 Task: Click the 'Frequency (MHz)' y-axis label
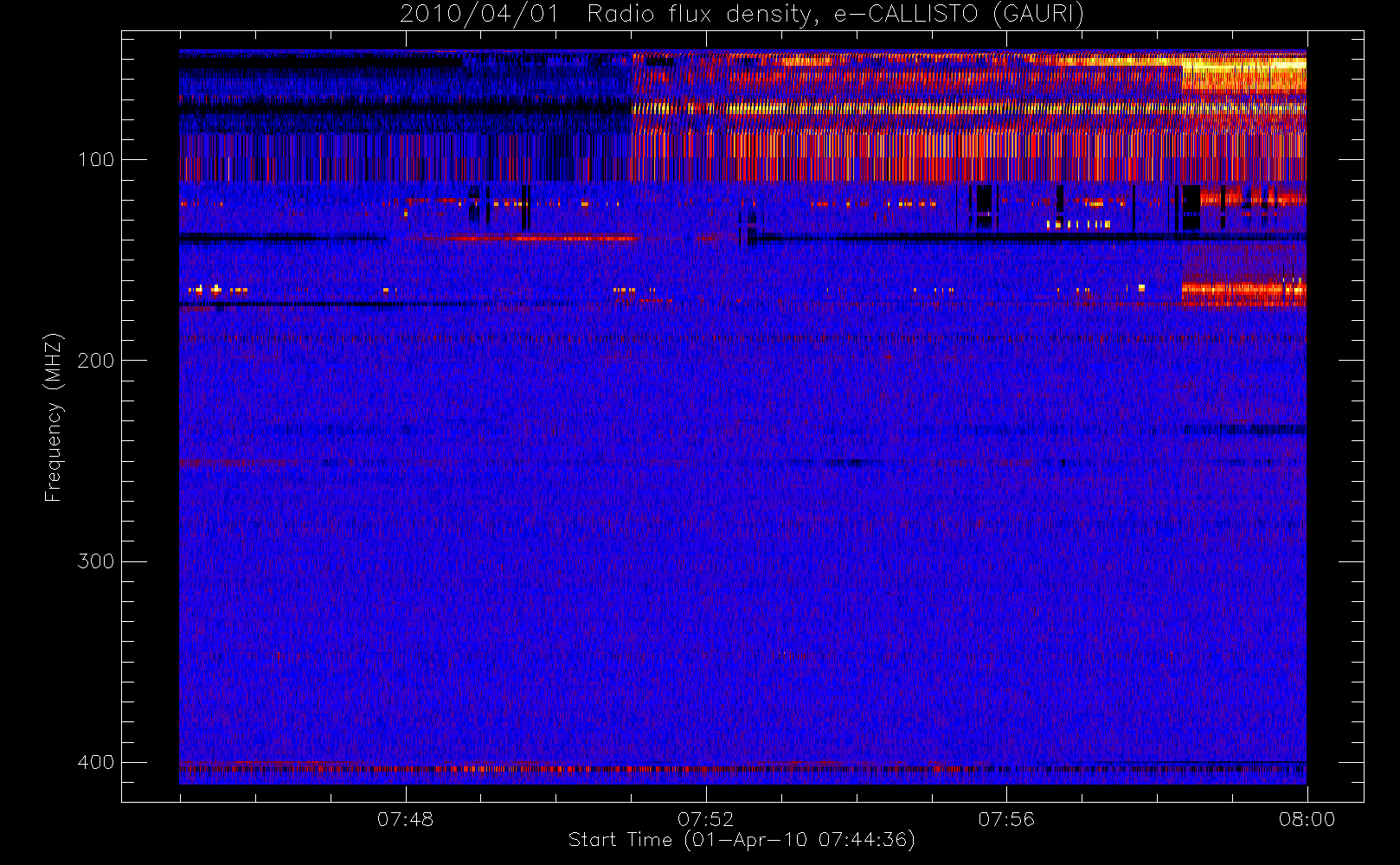point(54,417)
